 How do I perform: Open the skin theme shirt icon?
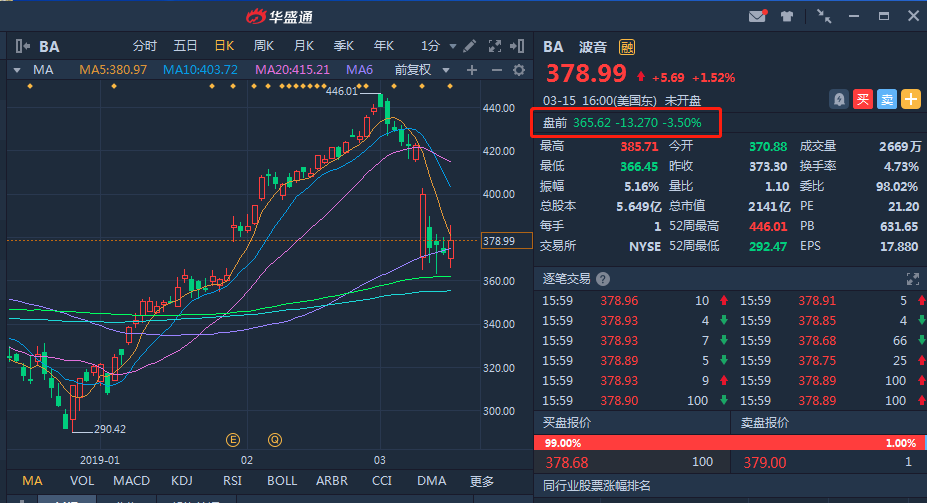(x=786, y=16)
